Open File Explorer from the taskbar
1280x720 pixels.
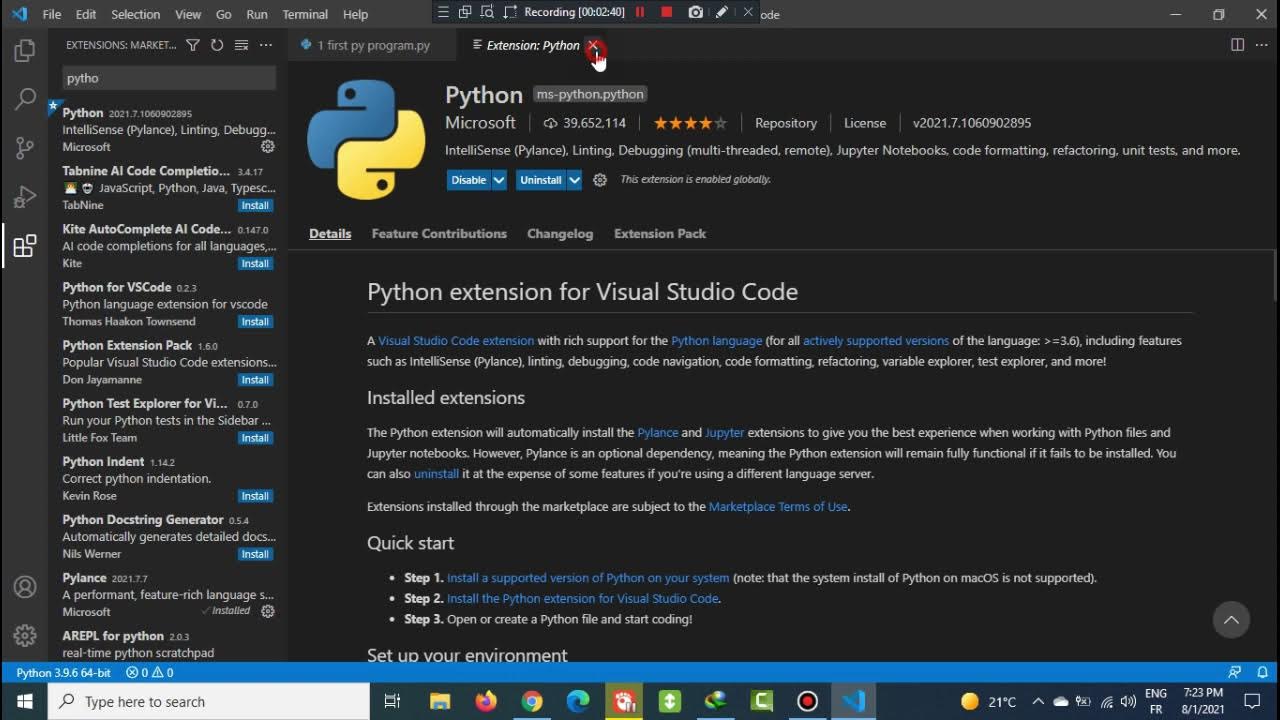pyautogui.click(x=440, y=701)
